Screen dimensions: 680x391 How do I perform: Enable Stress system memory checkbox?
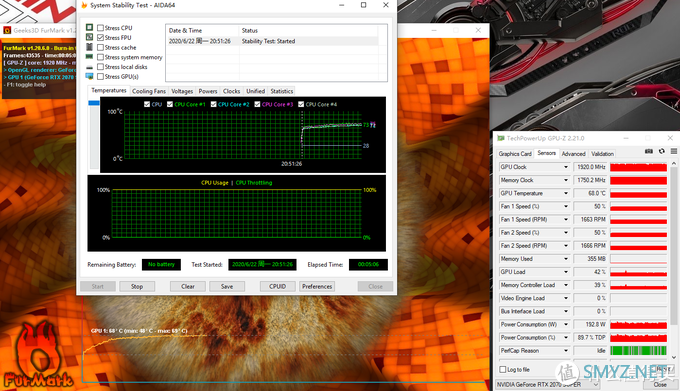click(101, 57)
